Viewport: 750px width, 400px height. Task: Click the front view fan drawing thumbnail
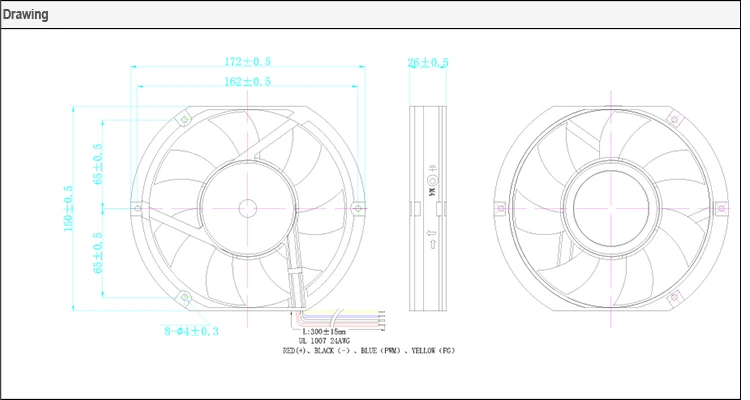point(248,209)
